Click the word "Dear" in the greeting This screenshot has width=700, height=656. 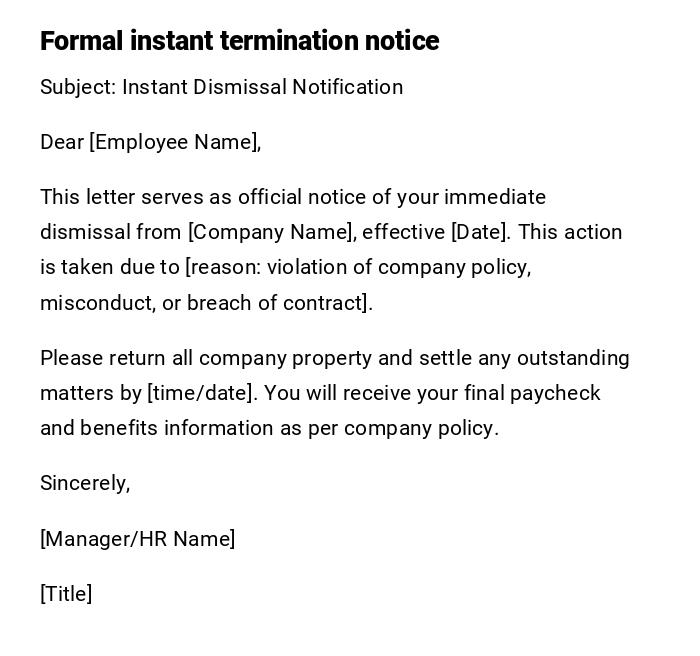click(61, 142)
